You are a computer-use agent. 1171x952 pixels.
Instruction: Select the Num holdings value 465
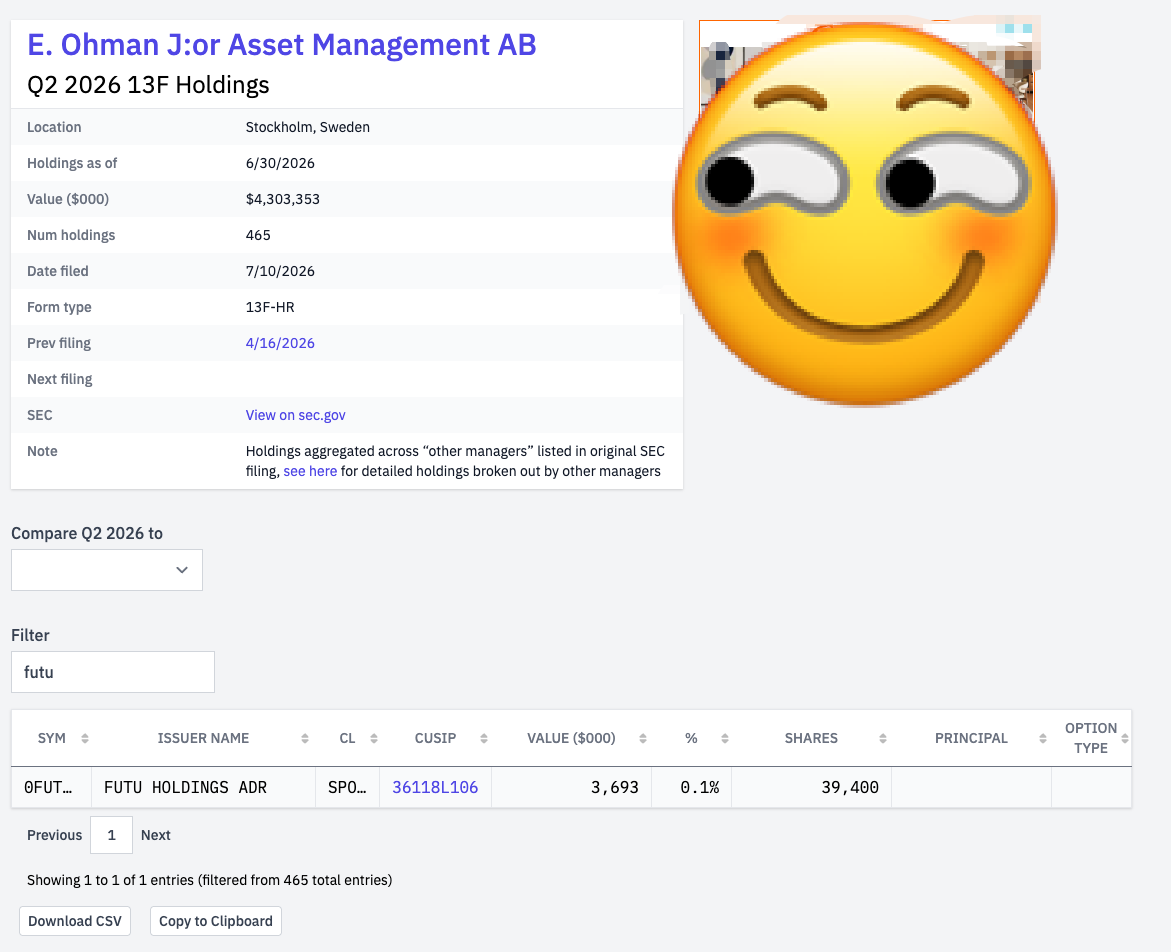click(x=258, y=236)
